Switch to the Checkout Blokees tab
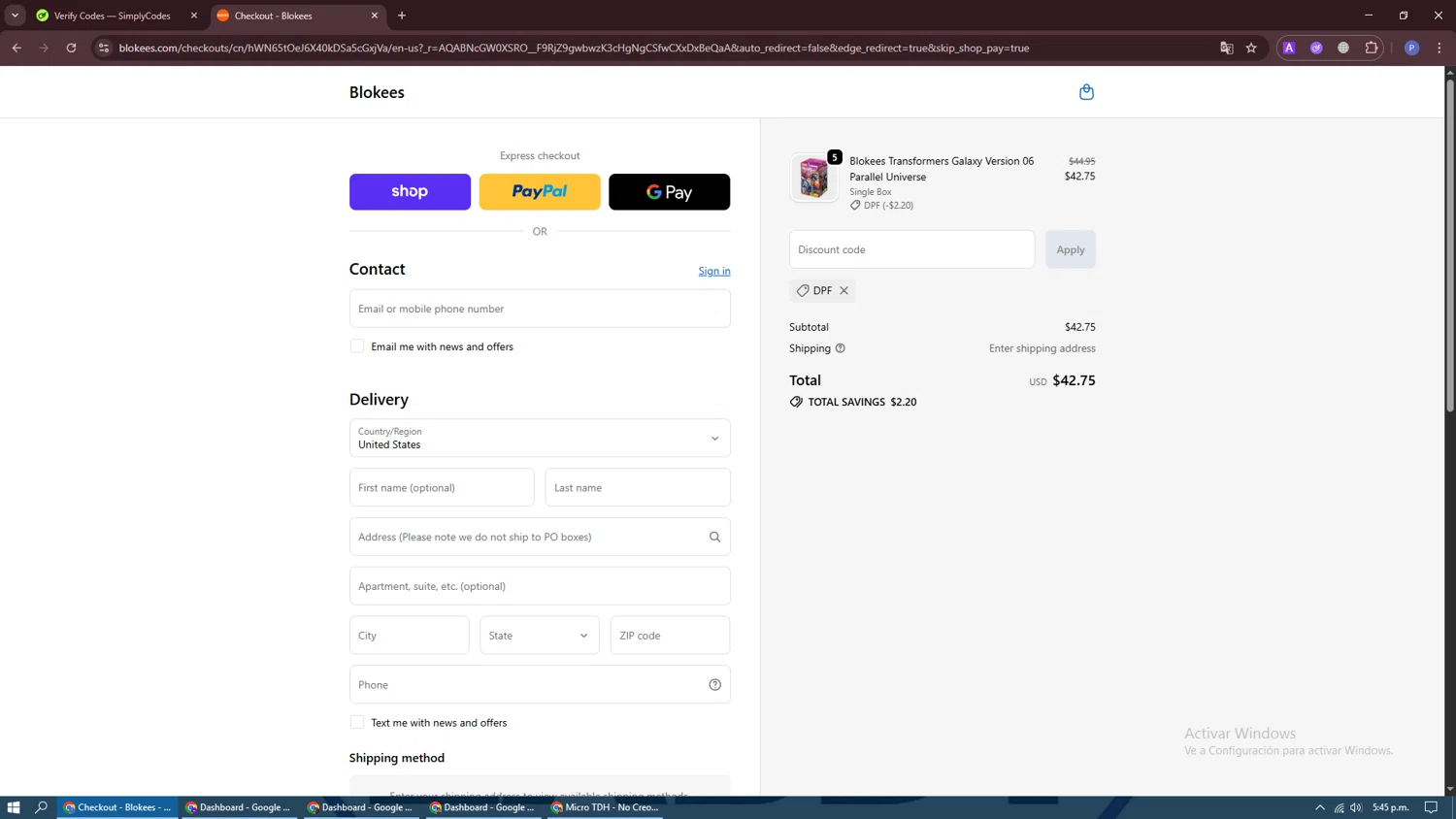Viewport: 1456px width, 819px height. [x=297, y=16]
